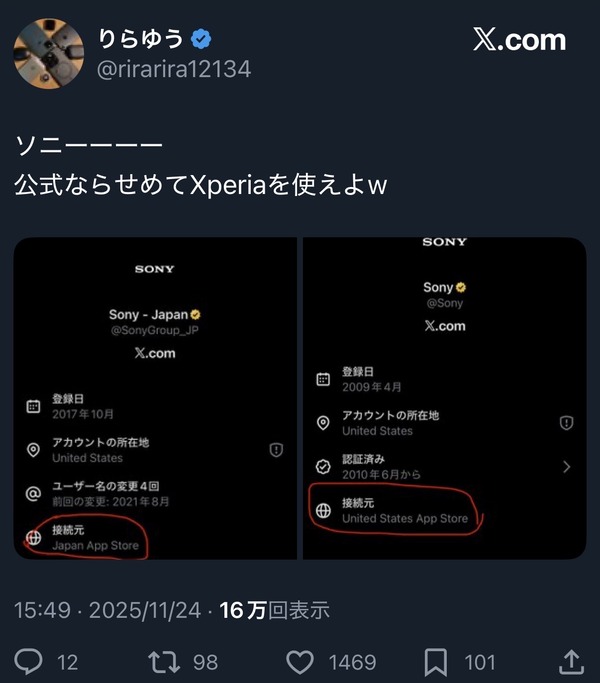Click the 98 repost count number
The image size is (600, 683).
click(205, 663)
